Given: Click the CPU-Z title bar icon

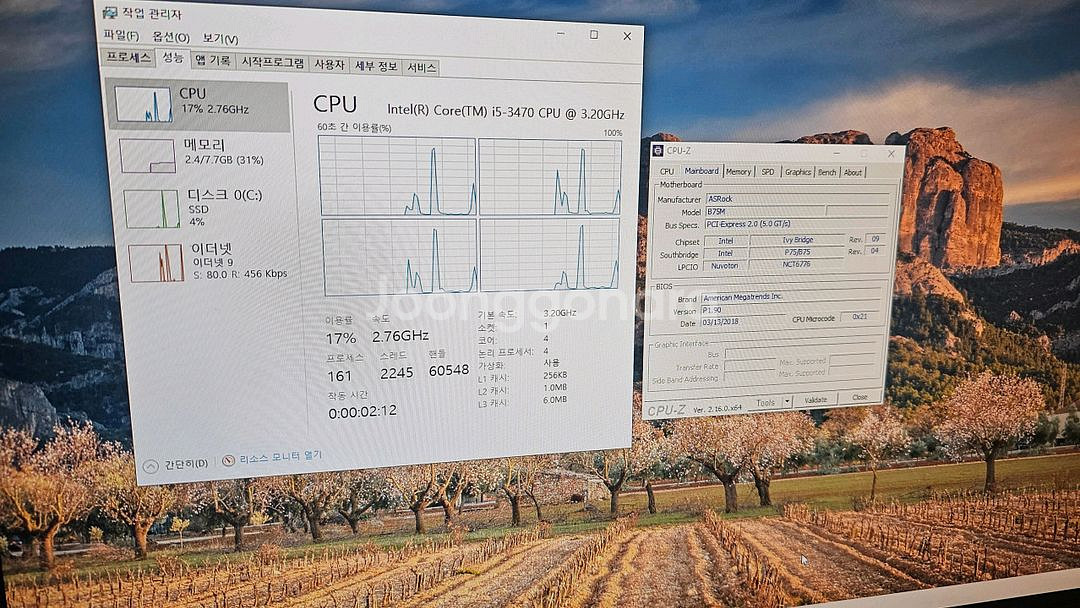Looking at the screenshot, I should 658,150.
